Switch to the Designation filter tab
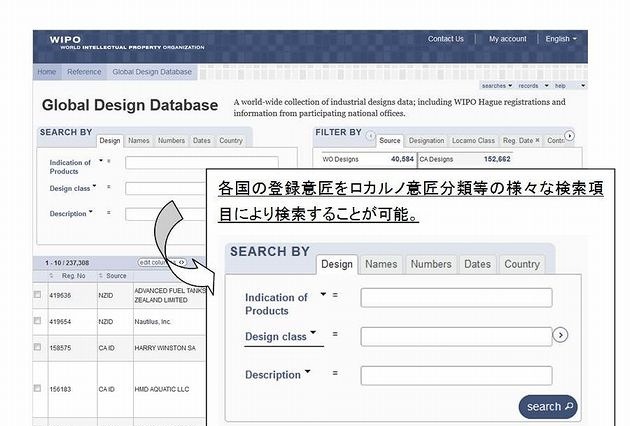Screen dimensions: 630x426 coord(426,141)
